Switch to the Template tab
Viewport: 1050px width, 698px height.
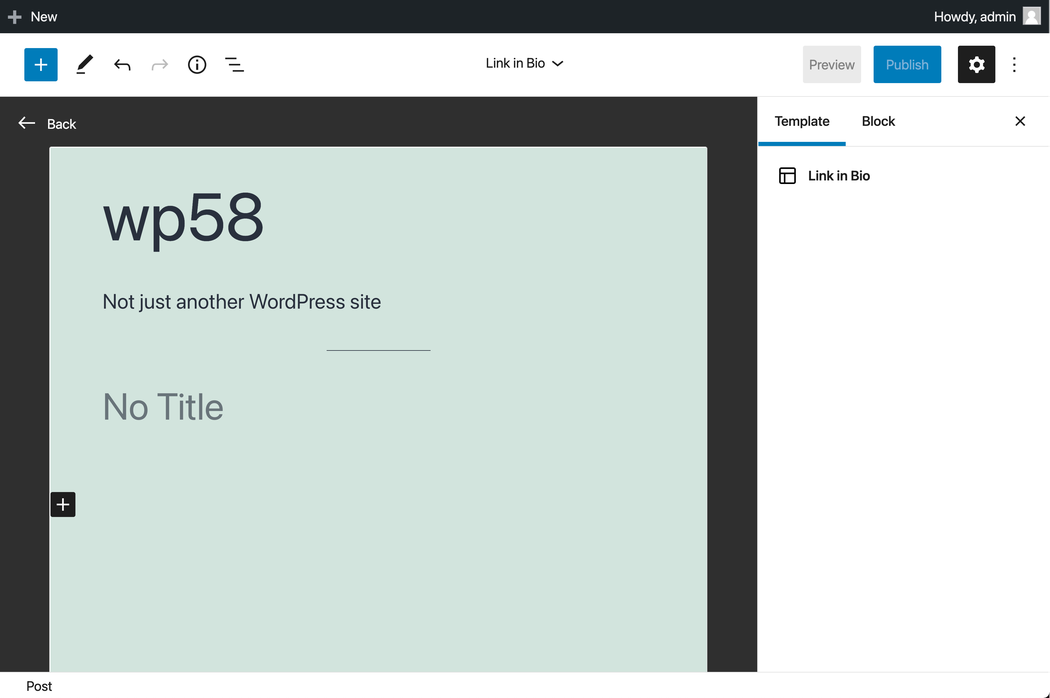[802, 122]
